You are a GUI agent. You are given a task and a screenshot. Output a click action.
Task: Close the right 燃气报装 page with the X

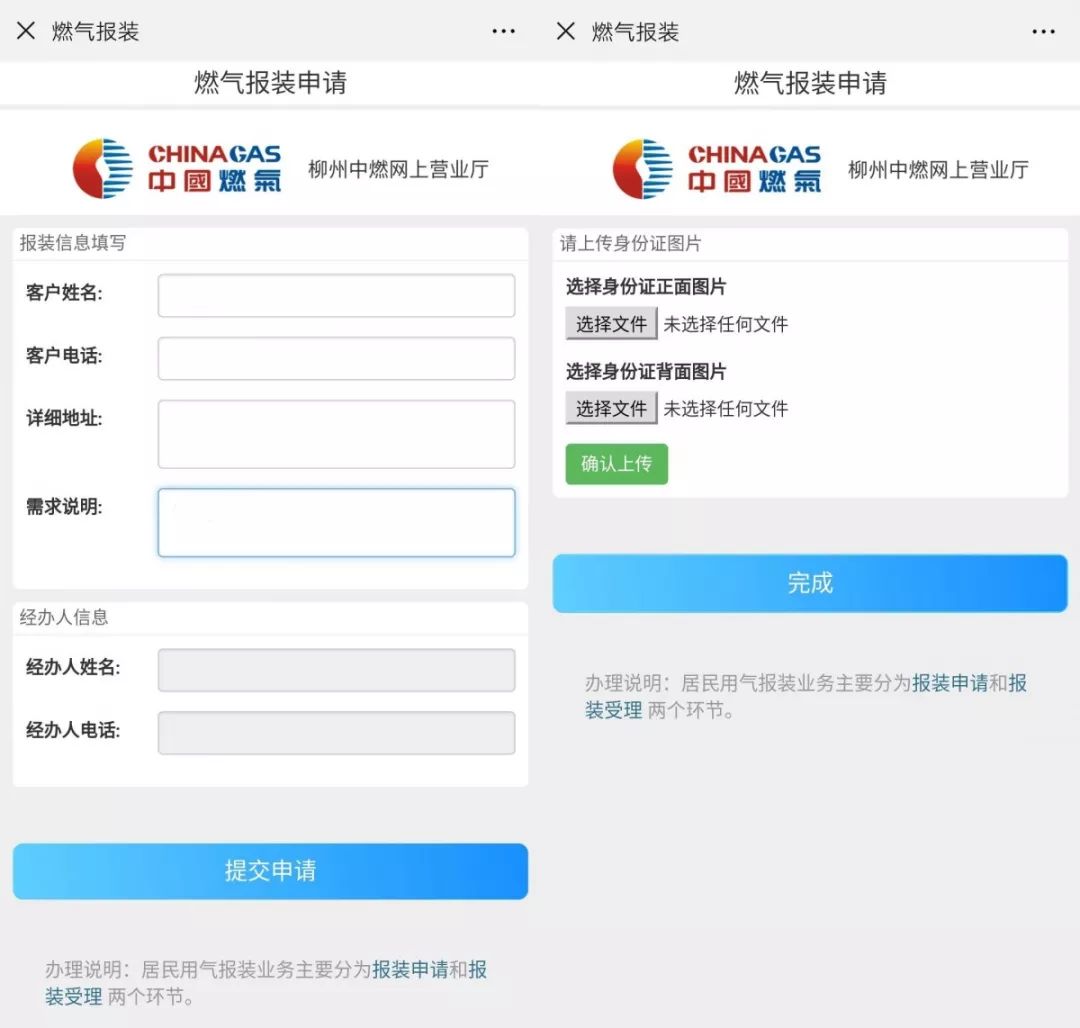tap(565, 31)
